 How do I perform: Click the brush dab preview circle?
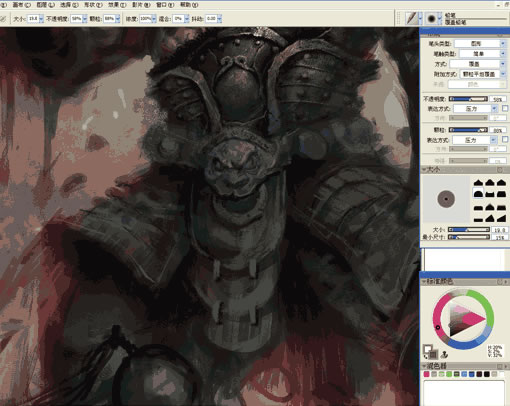pos(446,199)
